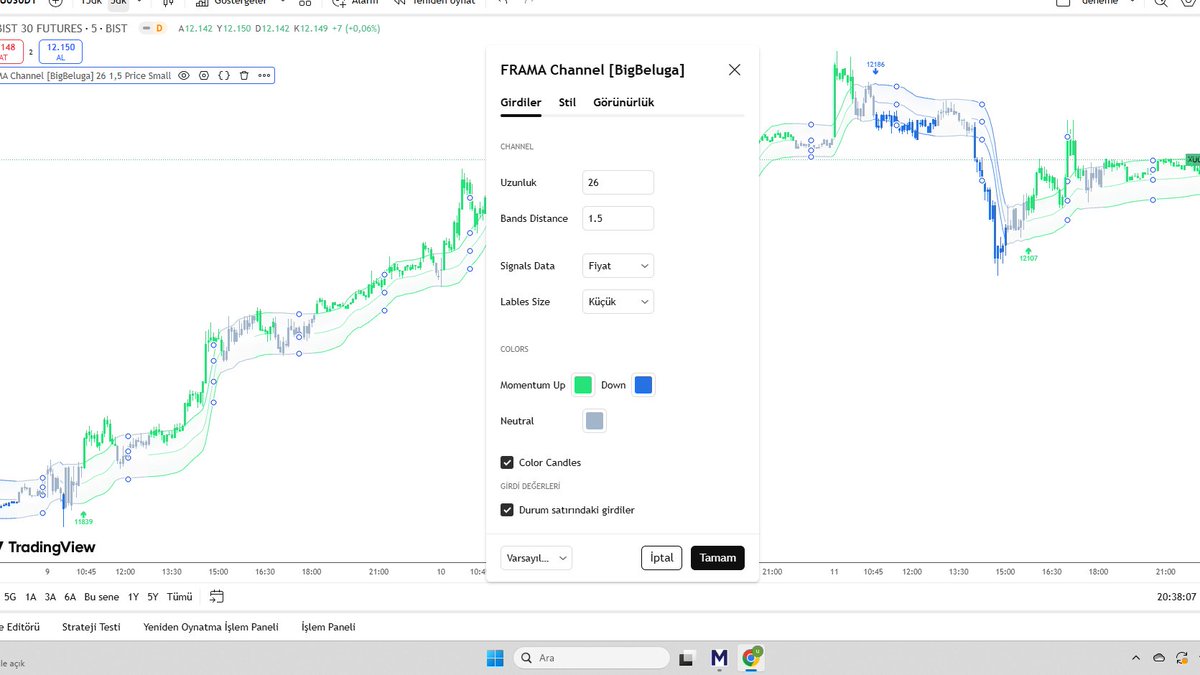
Task: Select the Bu sene time range
Action: click(x=101, y=597)
